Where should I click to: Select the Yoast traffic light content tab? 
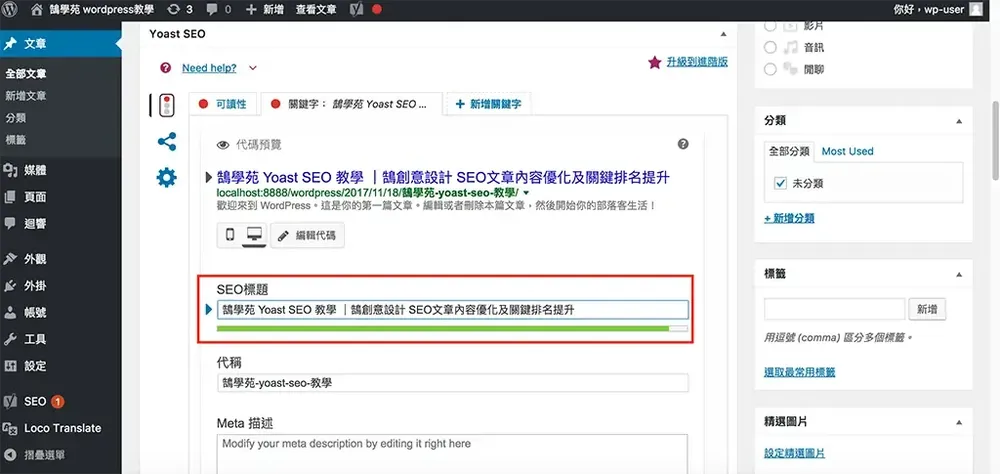[166, 105]
